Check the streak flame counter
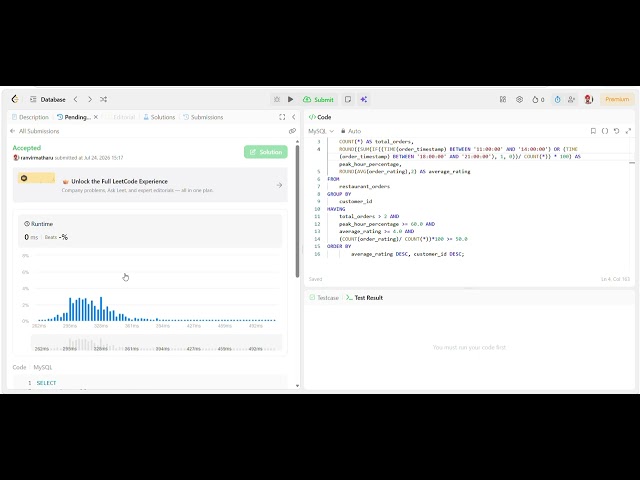640x480 pixels. [538, 99]
